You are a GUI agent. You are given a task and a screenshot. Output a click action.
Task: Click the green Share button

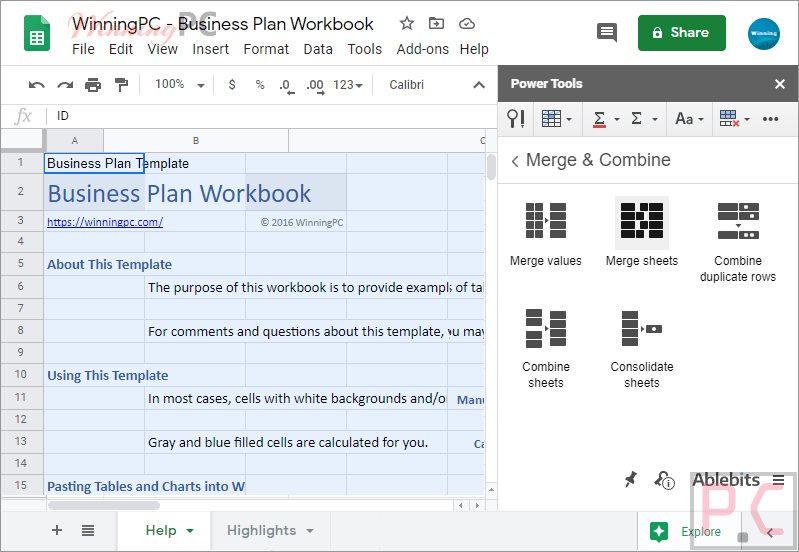681,33
